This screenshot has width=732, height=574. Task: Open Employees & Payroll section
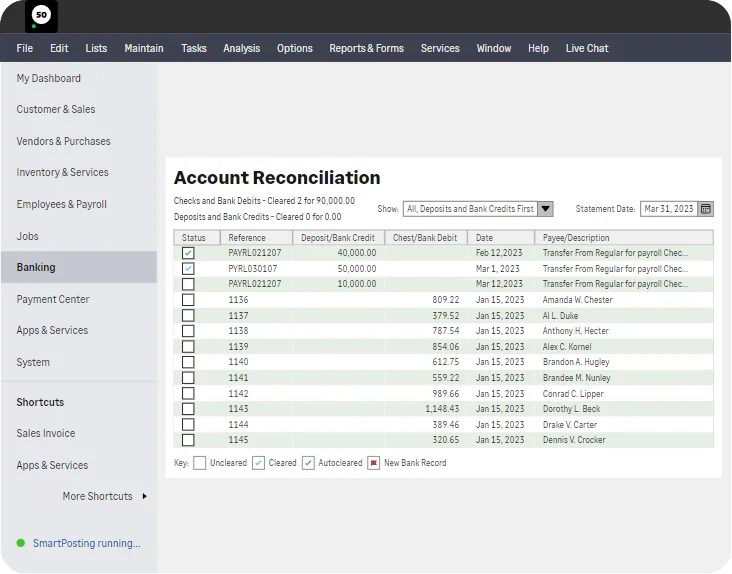pyautogui.click(x=62, y=204)
